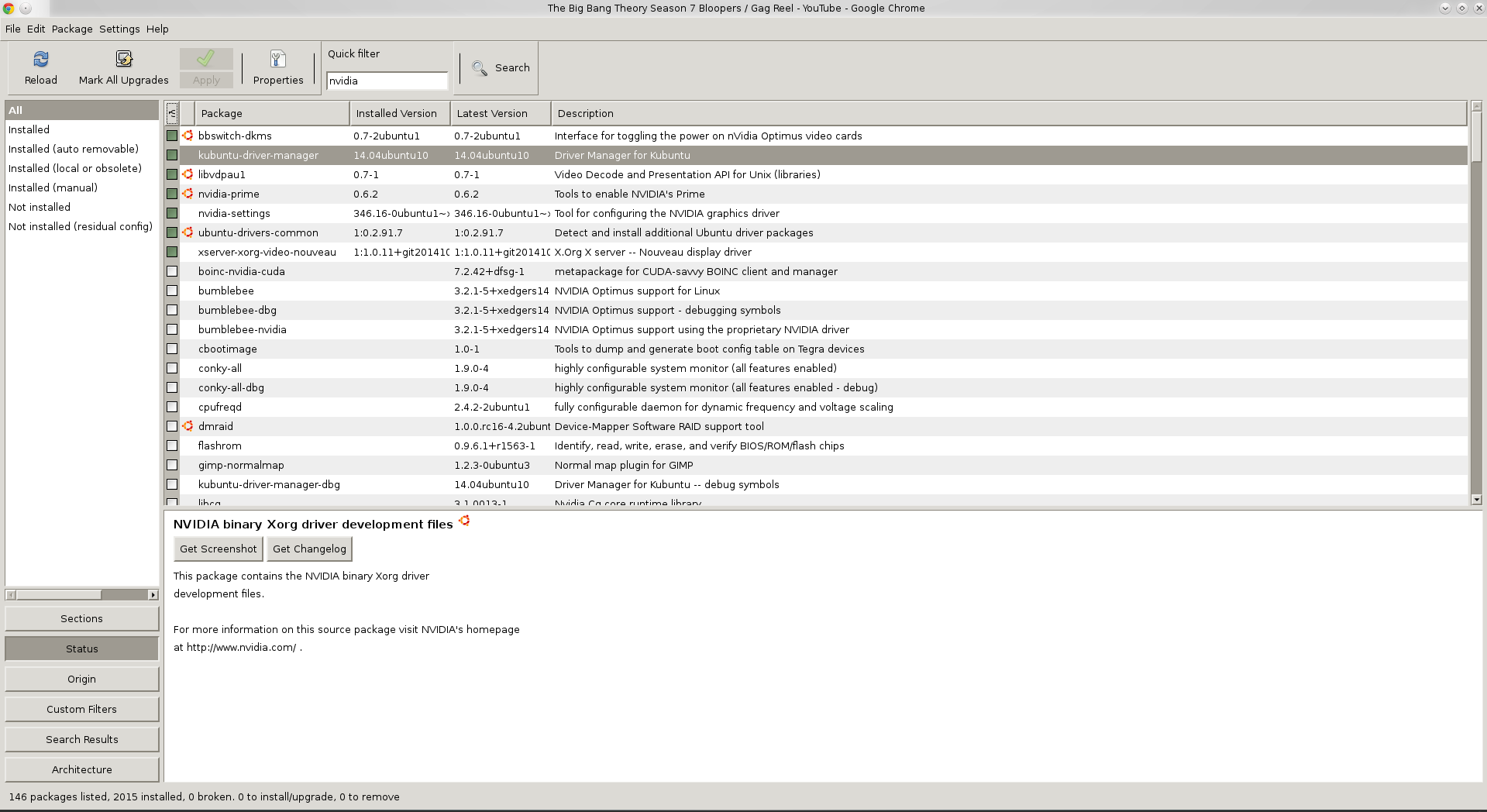Image resolution: width=1487 pixels, height=812 pixels.
Task: Select the kubuntu-driver-manager-dbg package name
Action: pyautogui.click(x=269, y=484)
